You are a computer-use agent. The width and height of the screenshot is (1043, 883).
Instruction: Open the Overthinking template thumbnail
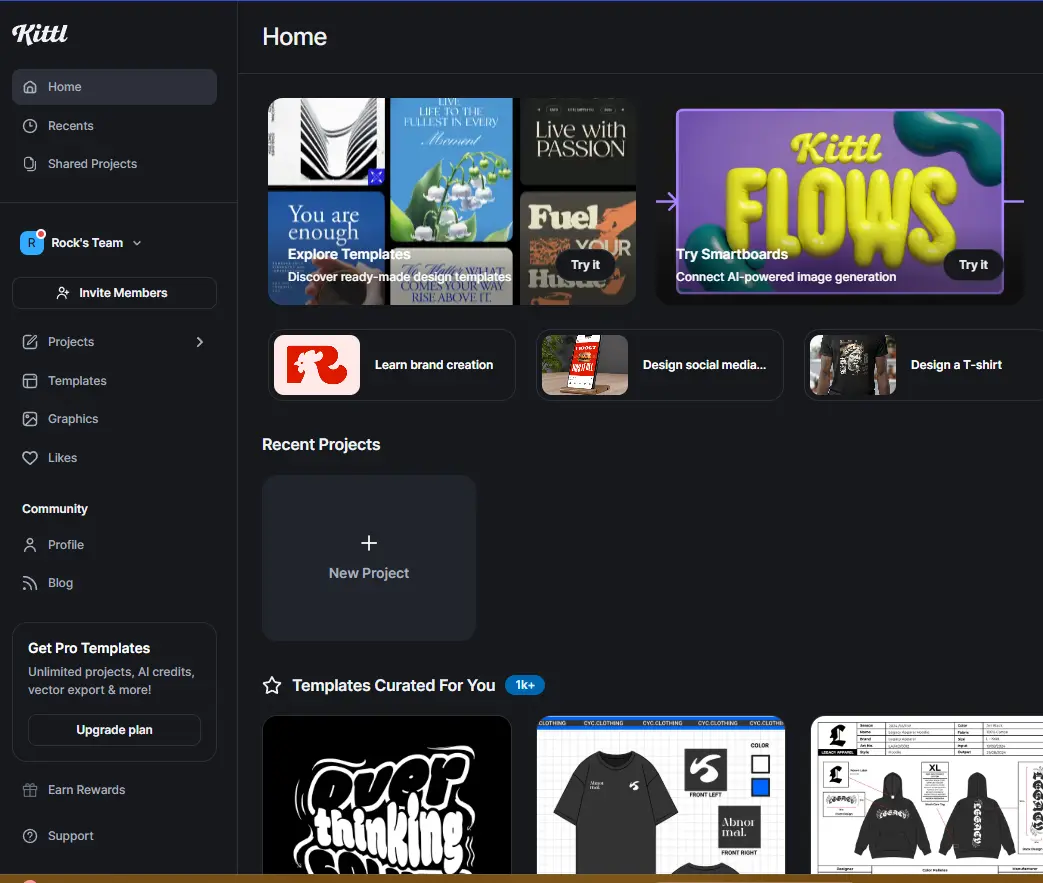click(x=387, y=795)
